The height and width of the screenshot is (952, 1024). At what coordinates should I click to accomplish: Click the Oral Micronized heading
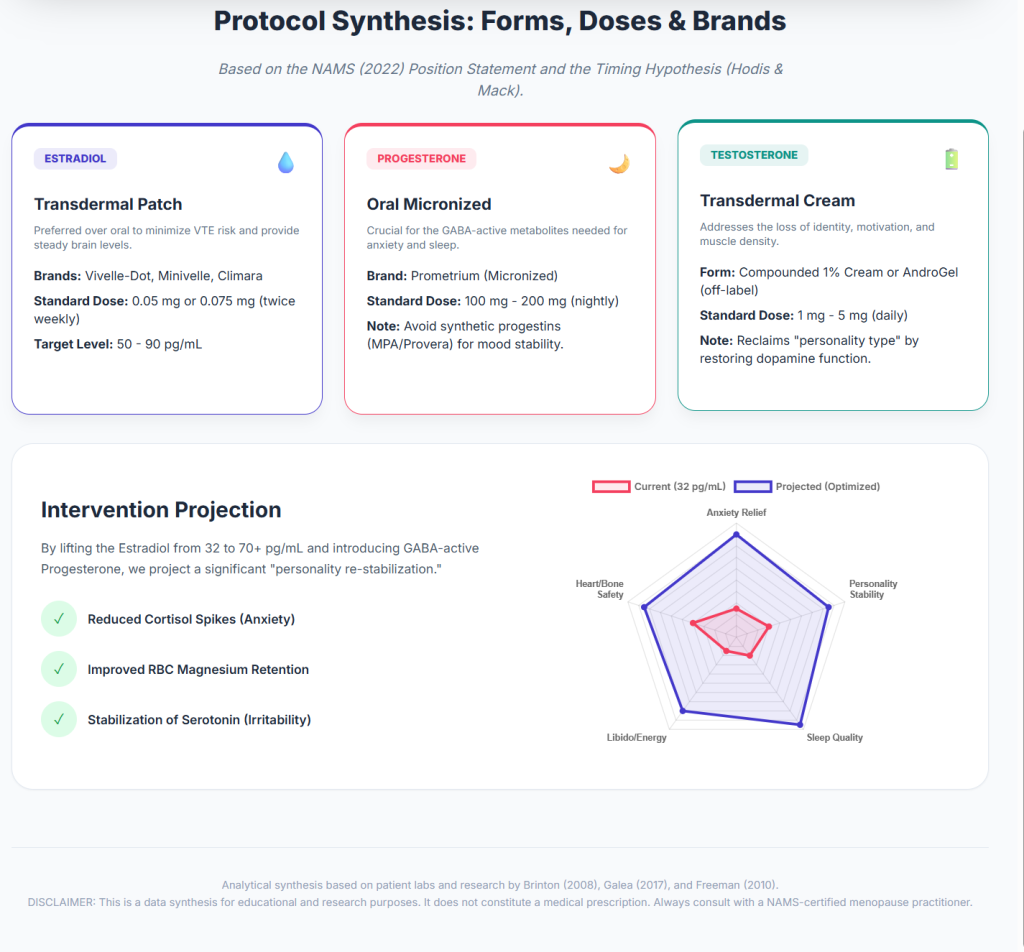coord(429,204)
